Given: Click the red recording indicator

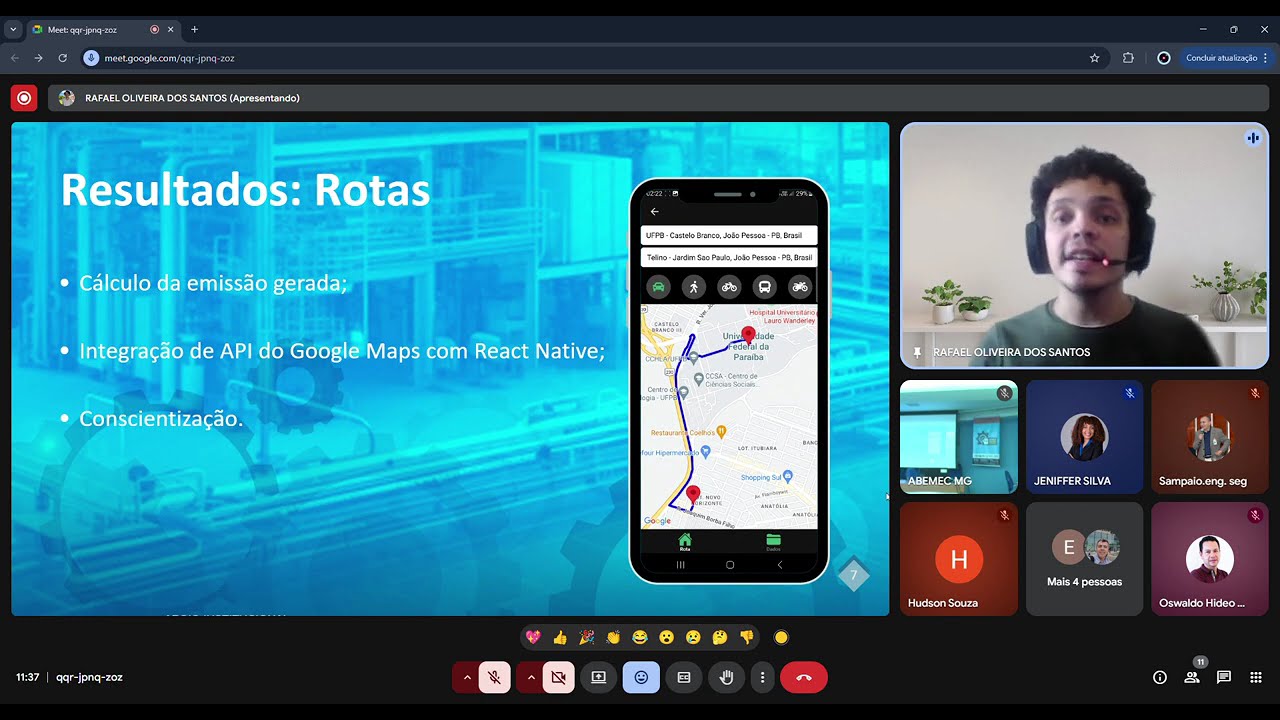Looking at the screenshot, I should 24,98.
